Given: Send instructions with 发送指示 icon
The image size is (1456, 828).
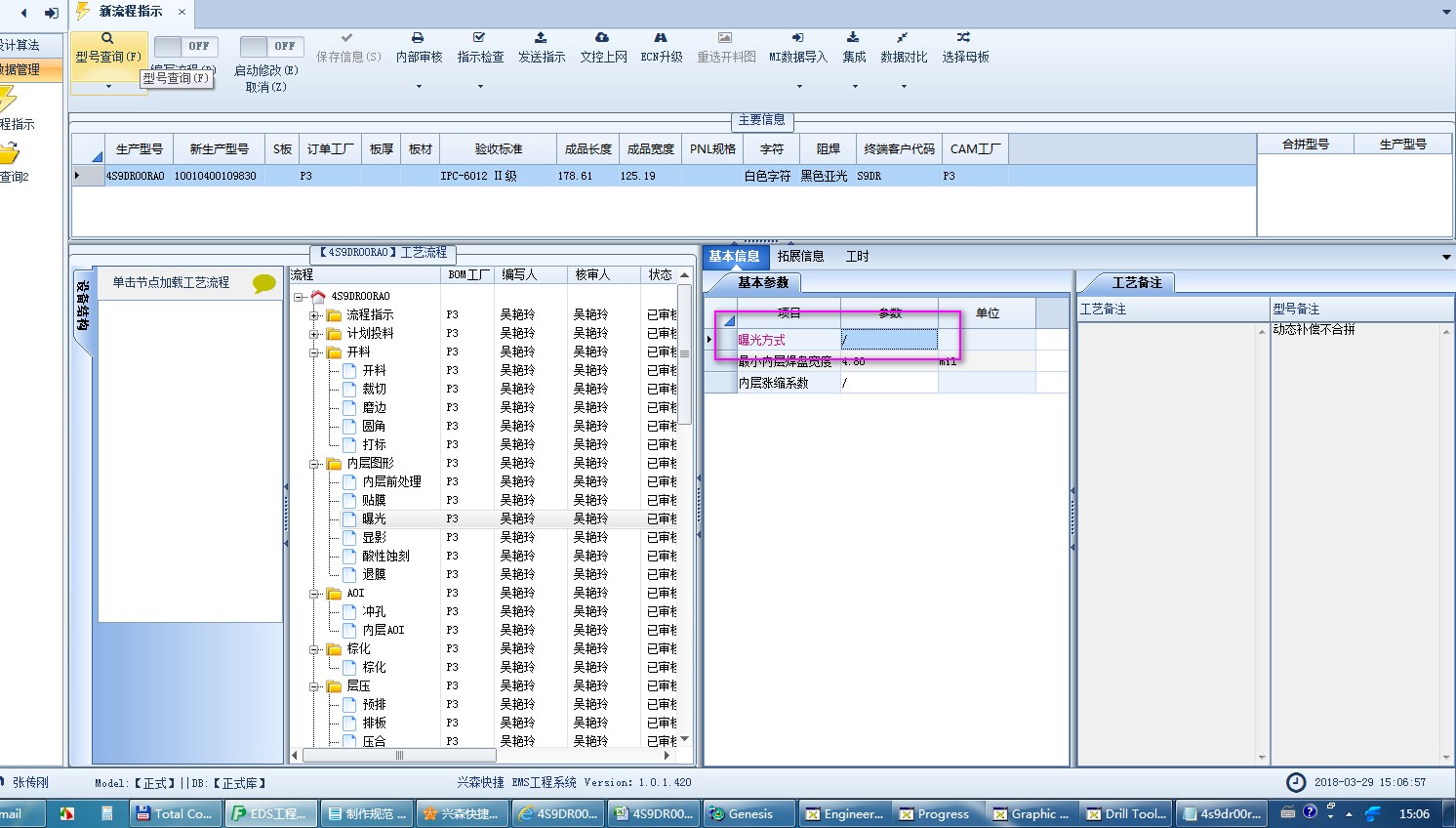Looking at the screenshot, I should [541, 38].
